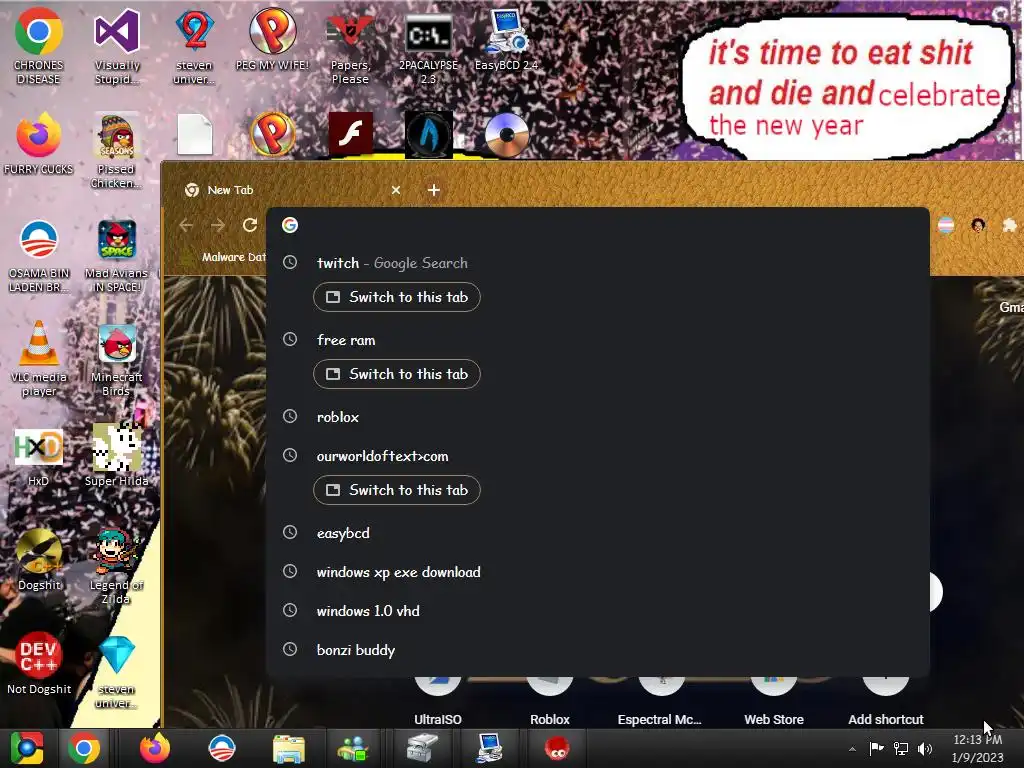Open the Roblox shortcut tile

550,702
